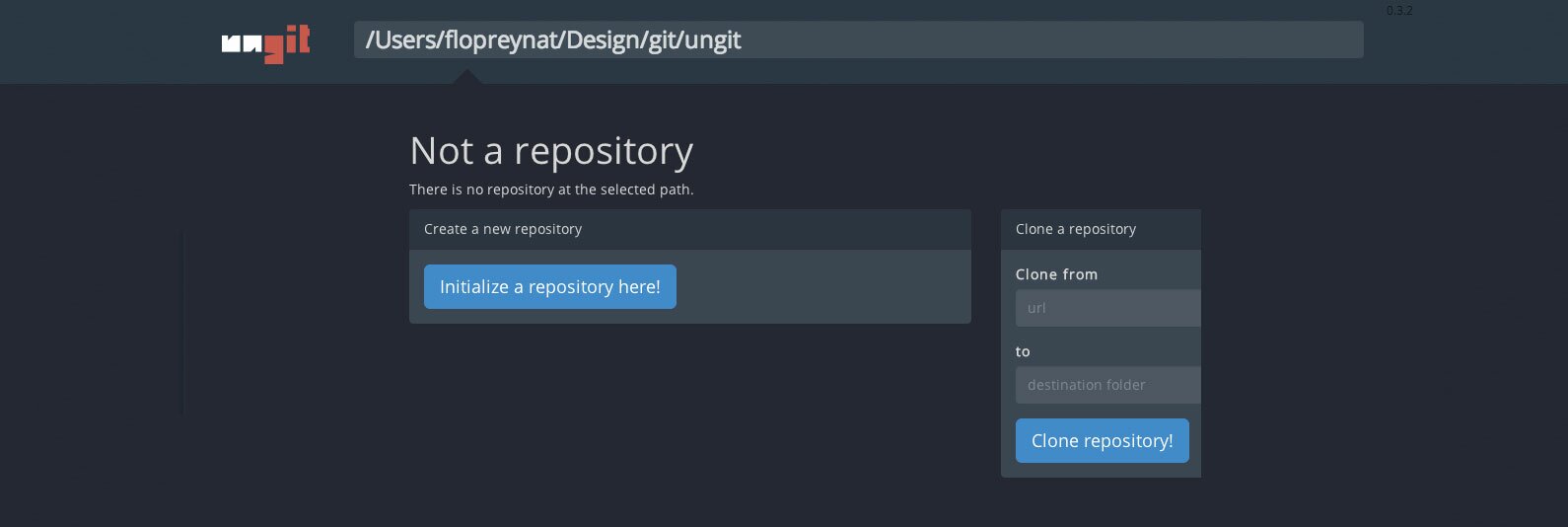This screenshot has height=527, width=1568.
Task: Click the red 'git' part of the logo
Action: (x=288, y=43)
